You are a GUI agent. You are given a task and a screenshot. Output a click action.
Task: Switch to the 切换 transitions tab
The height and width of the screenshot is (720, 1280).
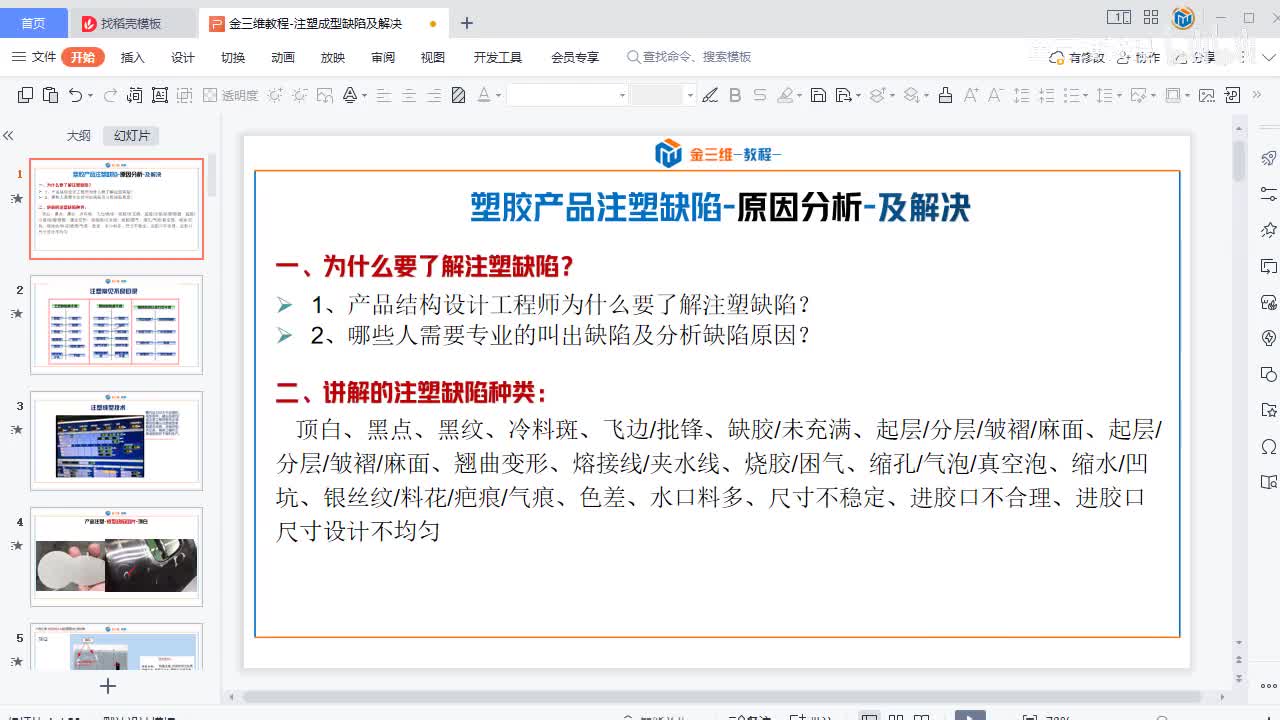click(x=233, y=57)
